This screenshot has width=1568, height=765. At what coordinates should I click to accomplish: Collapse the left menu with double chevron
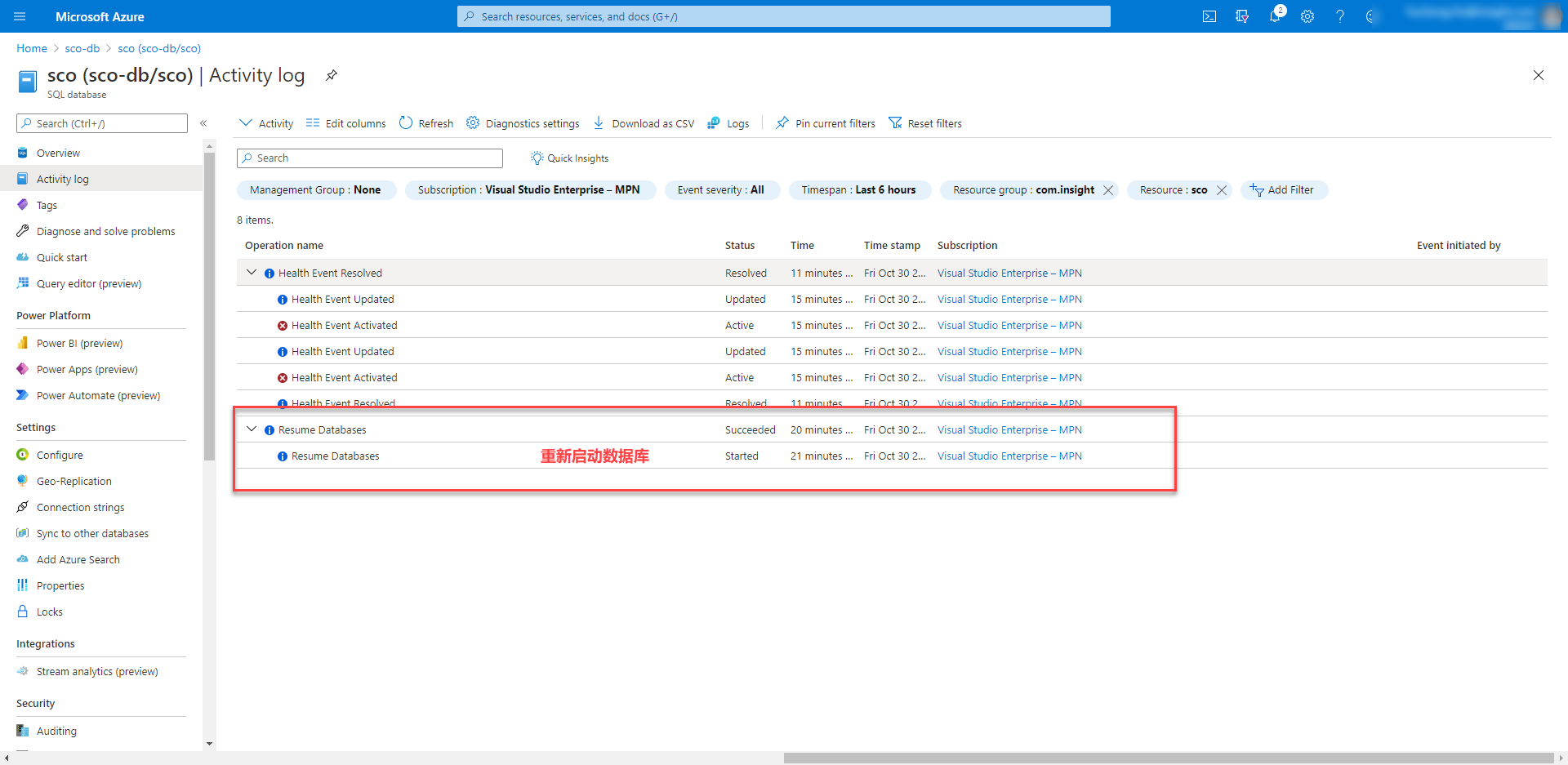coord(203,123)
